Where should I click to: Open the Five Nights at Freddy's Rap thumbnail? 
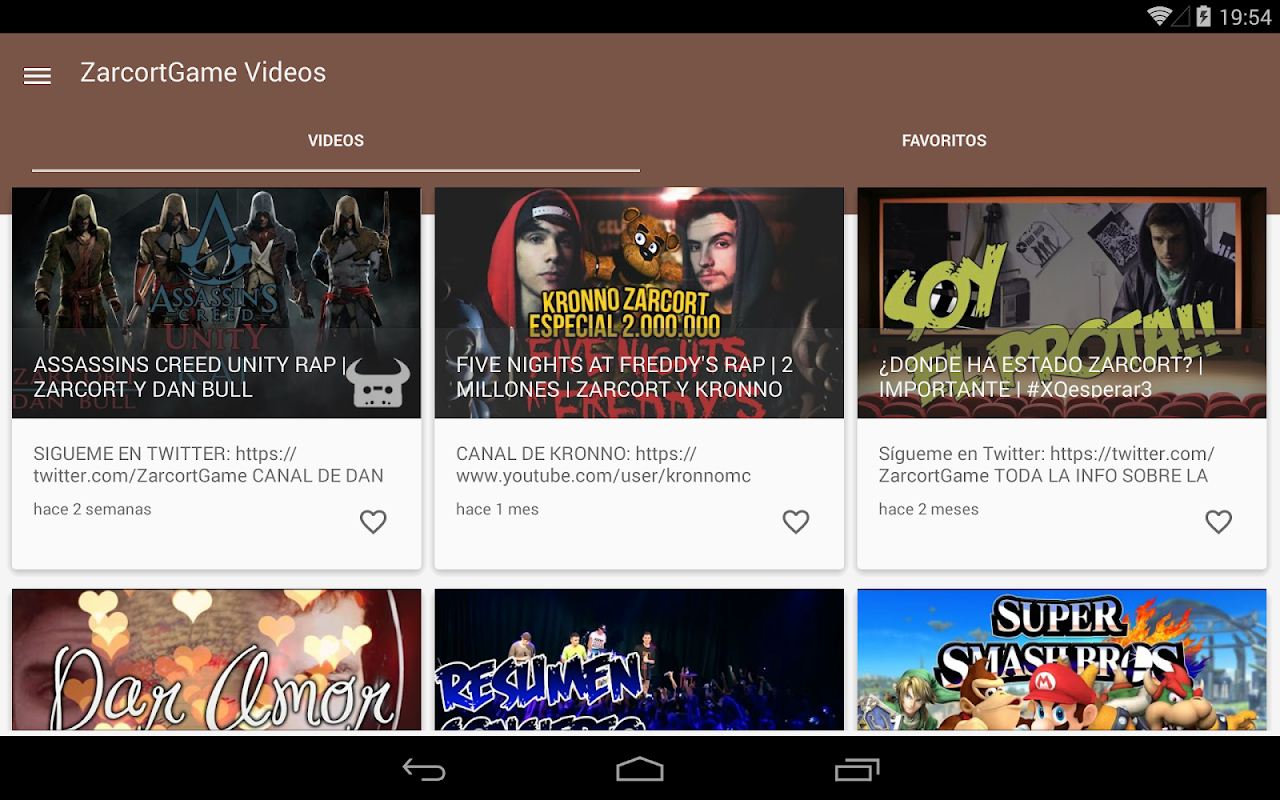(639, 303)
